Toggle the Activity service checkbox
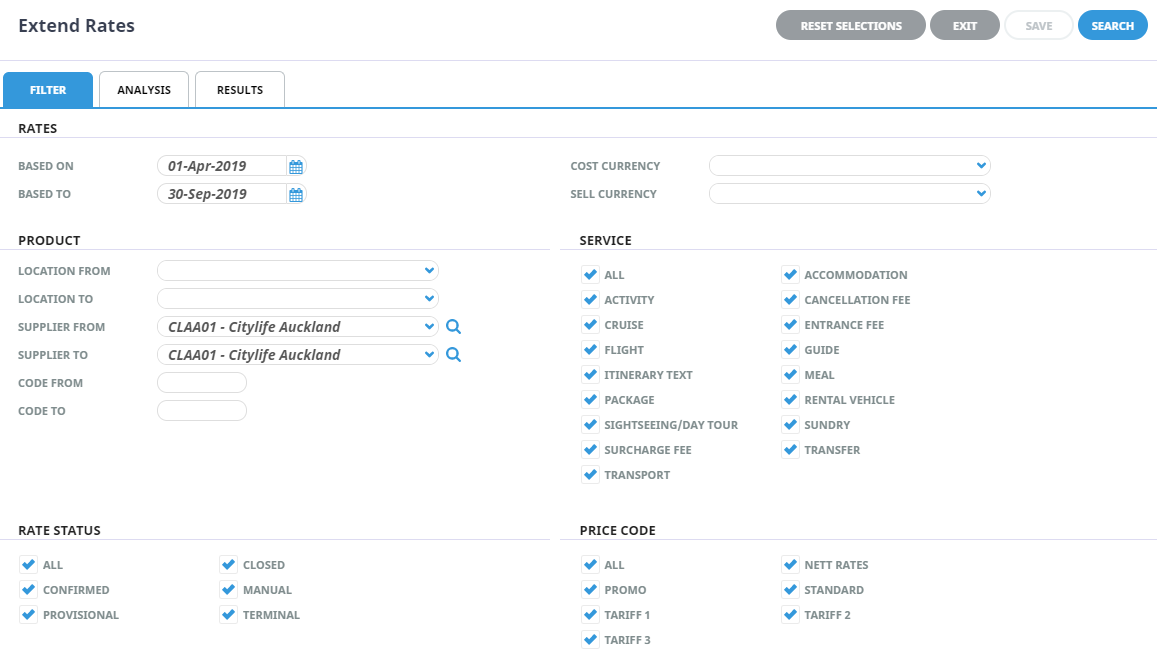Viewport: 1157px width, 664px height. [590, 300]
